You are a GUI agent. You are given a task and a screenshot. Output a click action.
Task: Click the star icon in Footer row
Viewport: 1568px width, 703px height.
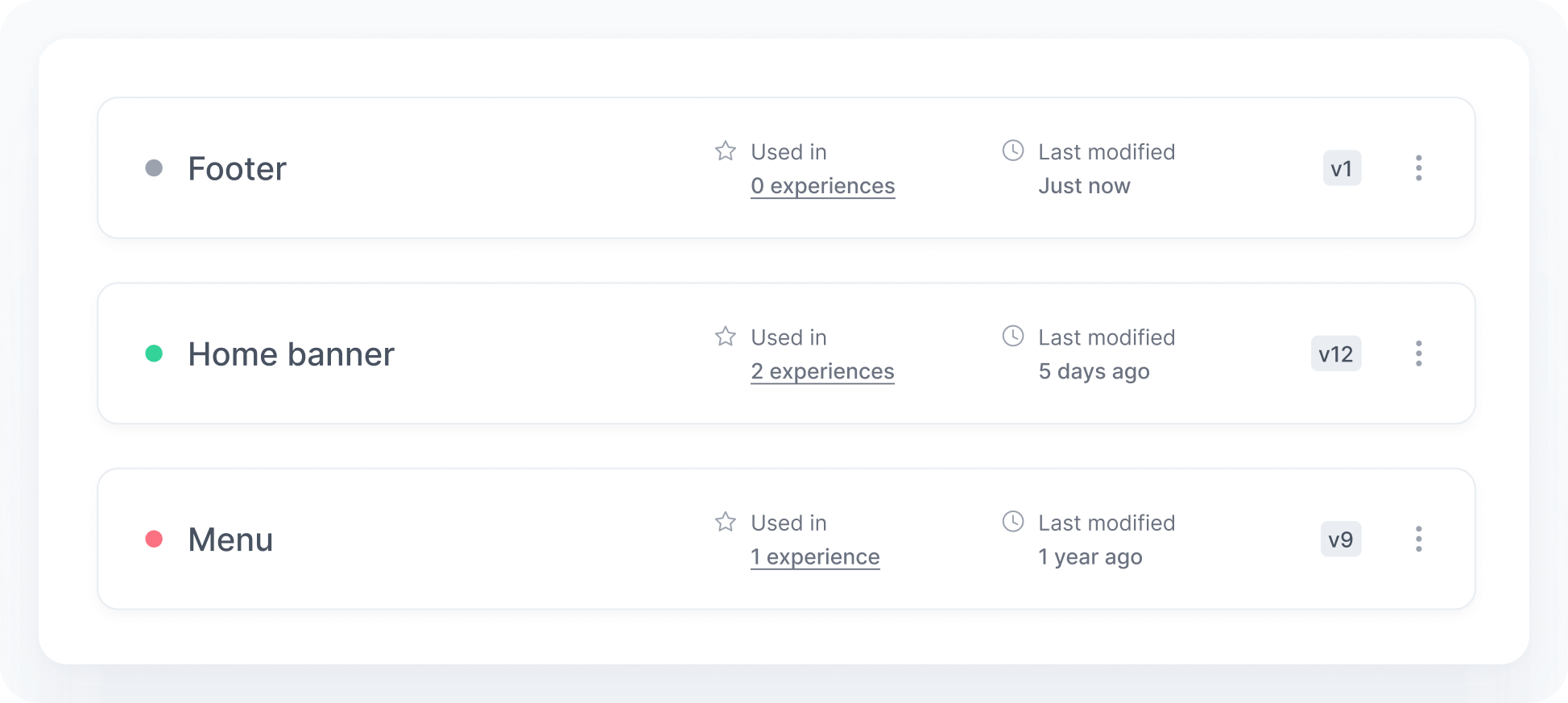(x=726, y=151)
